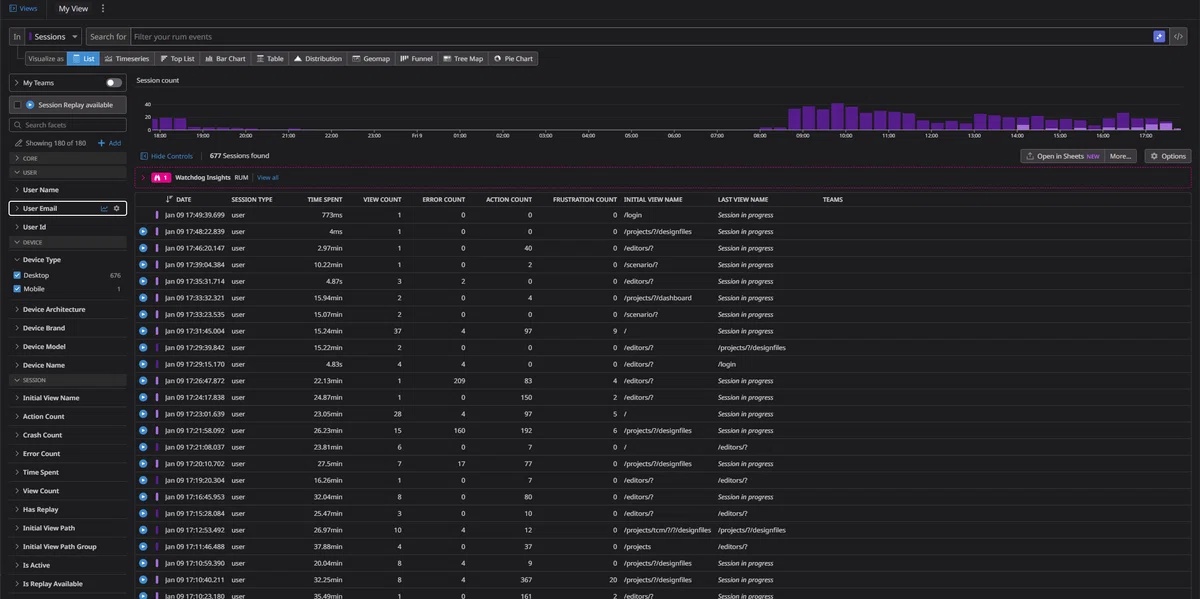Image resolution: width=1200 pixels, height=599 pixels.
Task: Open the Sessions dropdown
Action: point(54,36)
